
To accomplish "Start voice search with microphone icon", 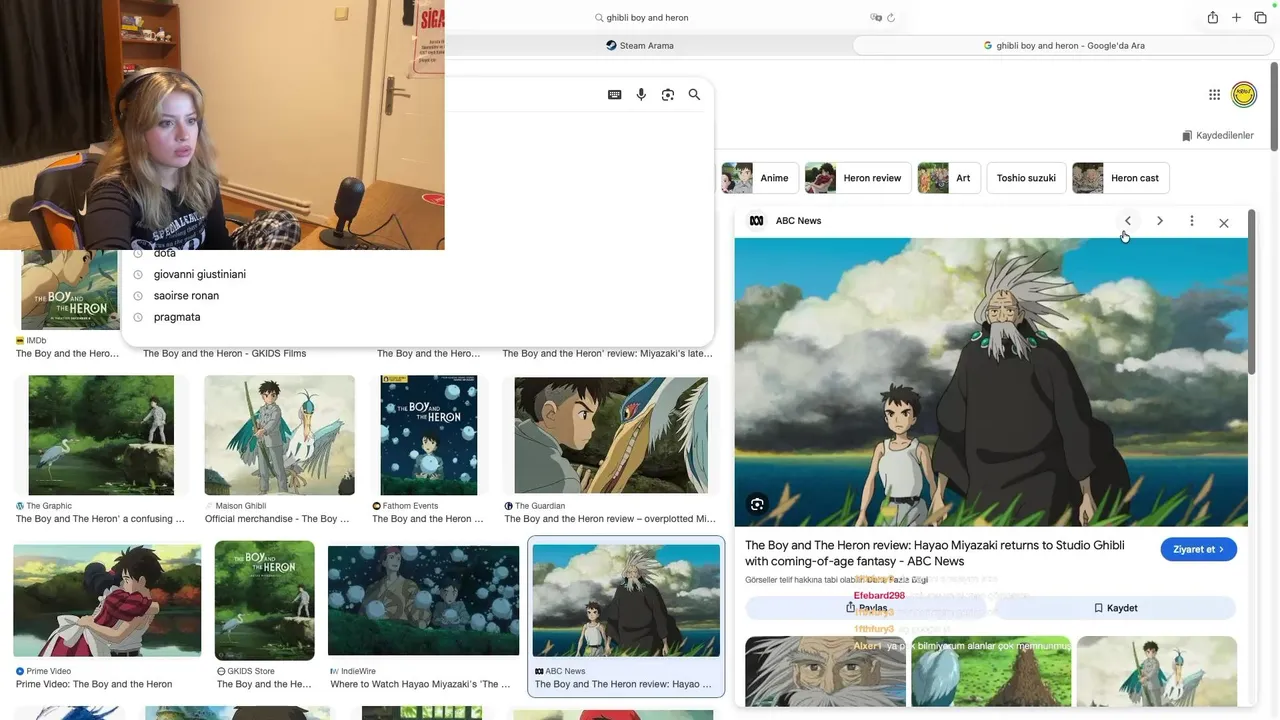I will (x=641, y=95).
